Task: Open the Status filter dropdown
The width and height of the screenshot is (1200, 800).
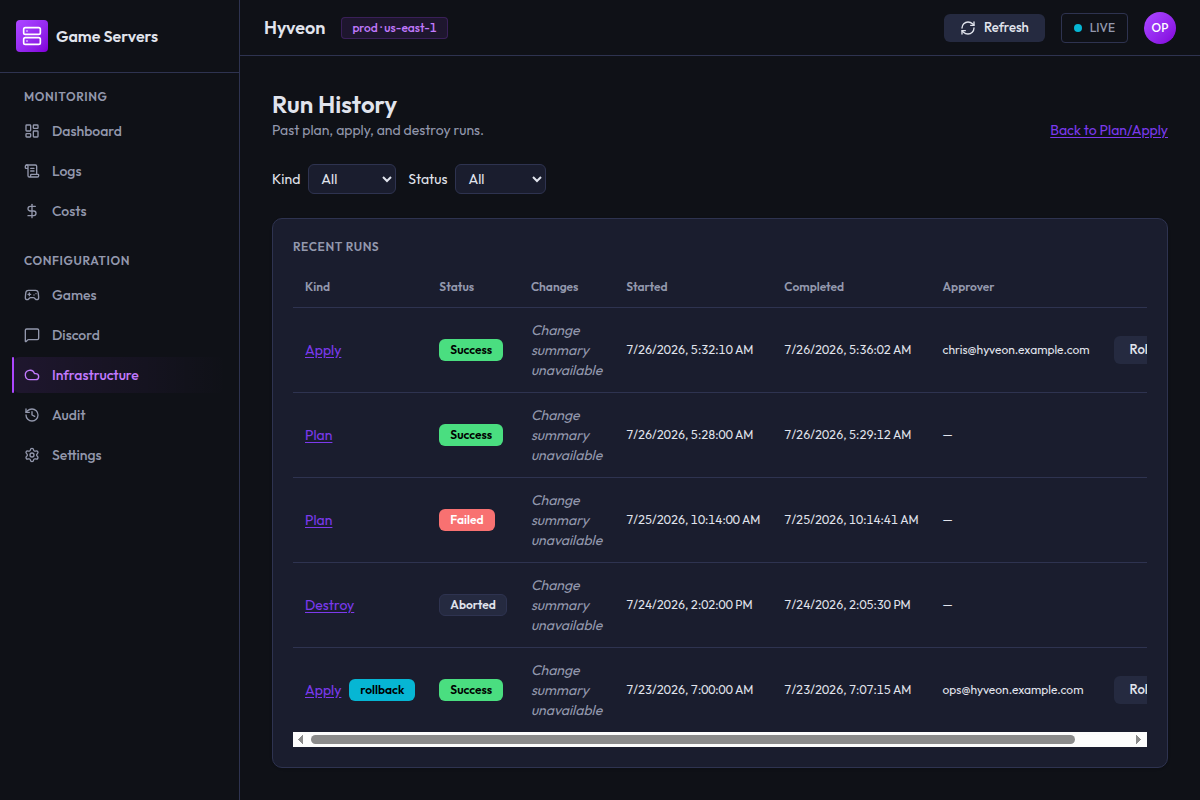Action: point(500,179)
